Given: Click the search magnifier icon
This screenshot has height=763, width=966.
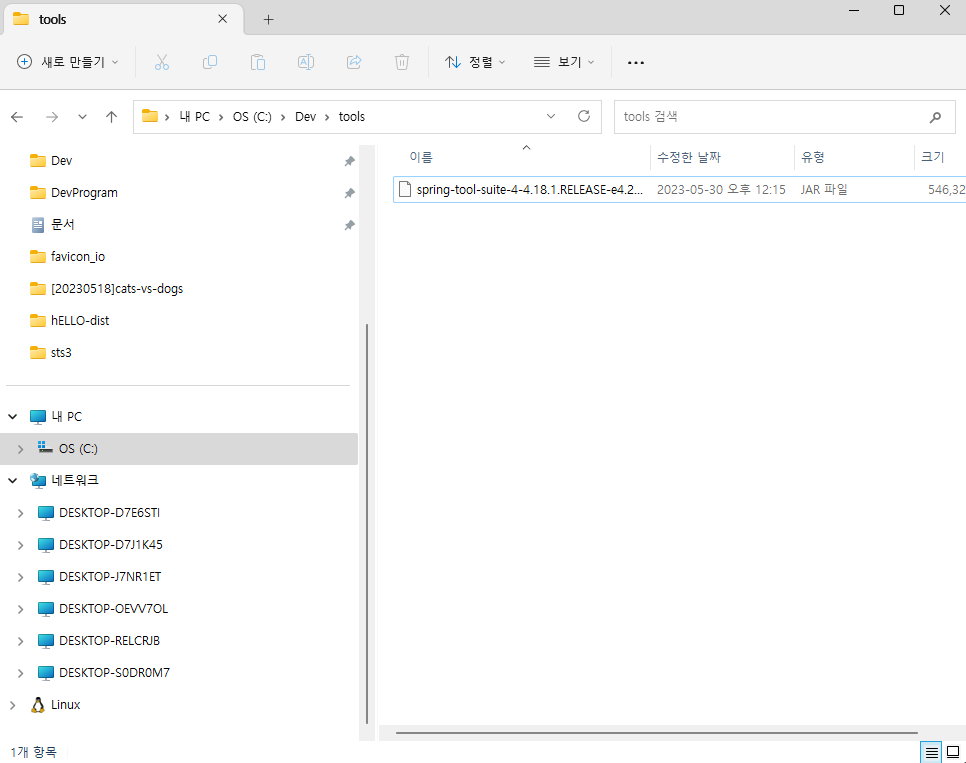Looking at the screenshot, I should (x=935, y=117).
